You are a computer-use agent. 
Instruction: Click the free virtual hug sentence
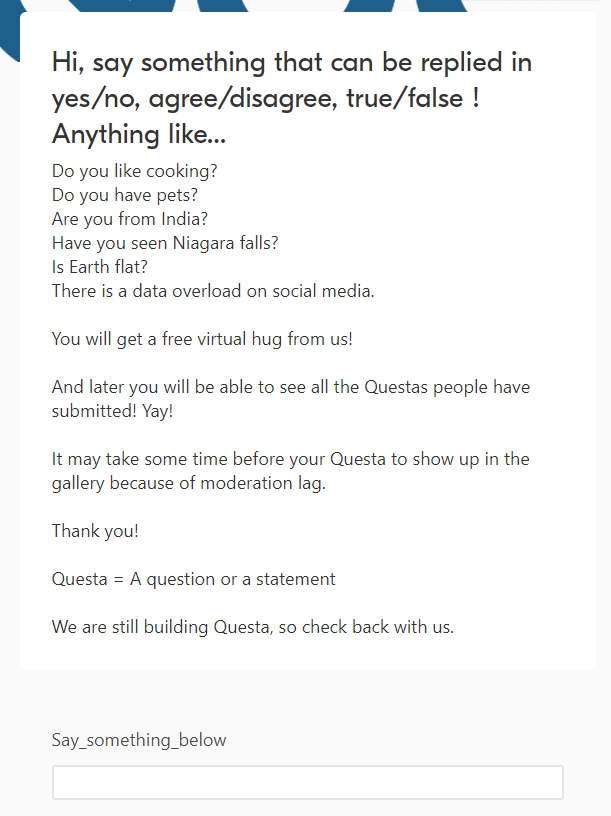click(202, 339)
